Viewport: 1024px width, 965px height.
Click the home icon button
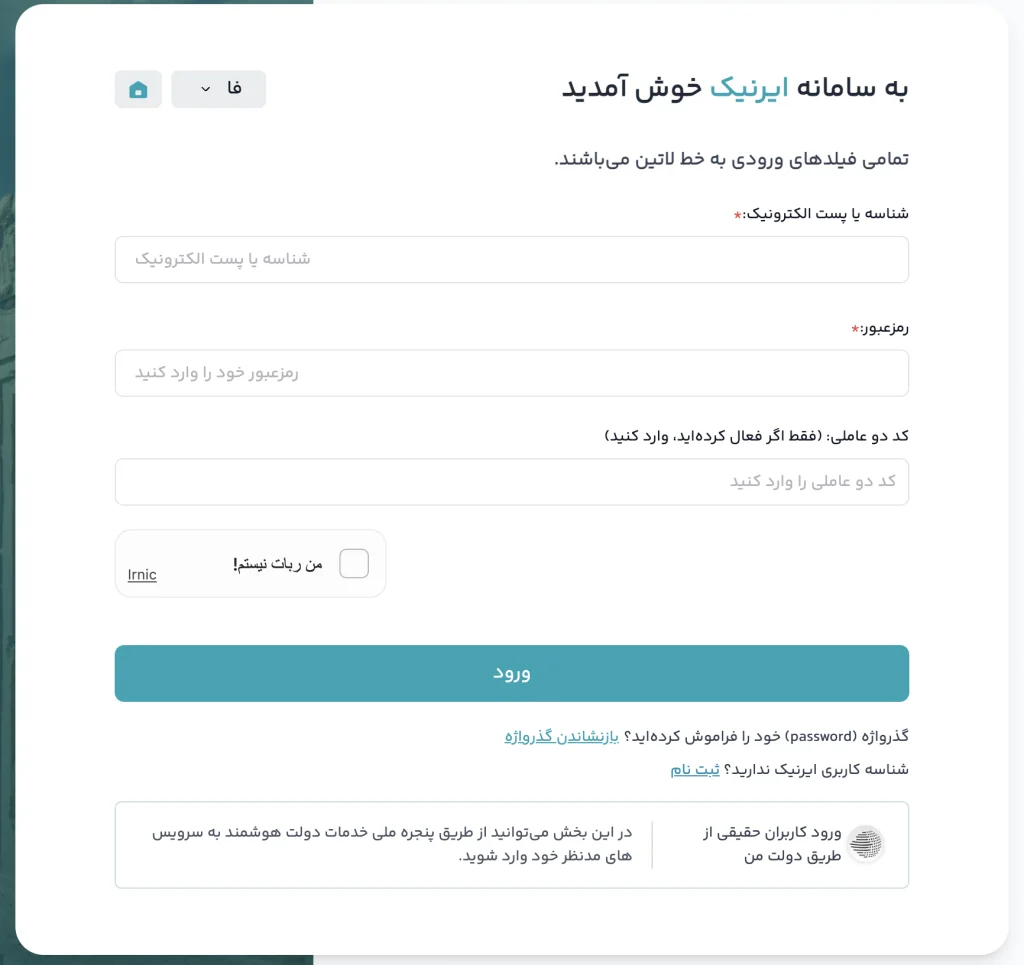(x=138, y=89)
